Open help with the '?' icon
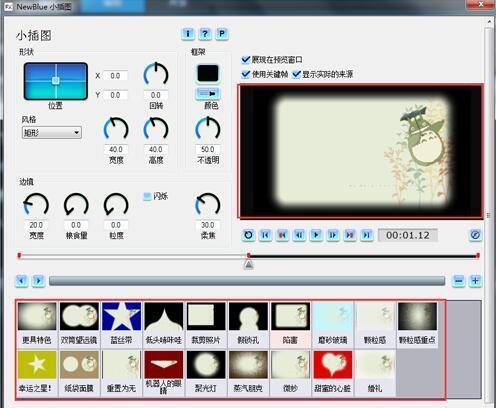This screenshot has height=408, width=496. (205, 34)
